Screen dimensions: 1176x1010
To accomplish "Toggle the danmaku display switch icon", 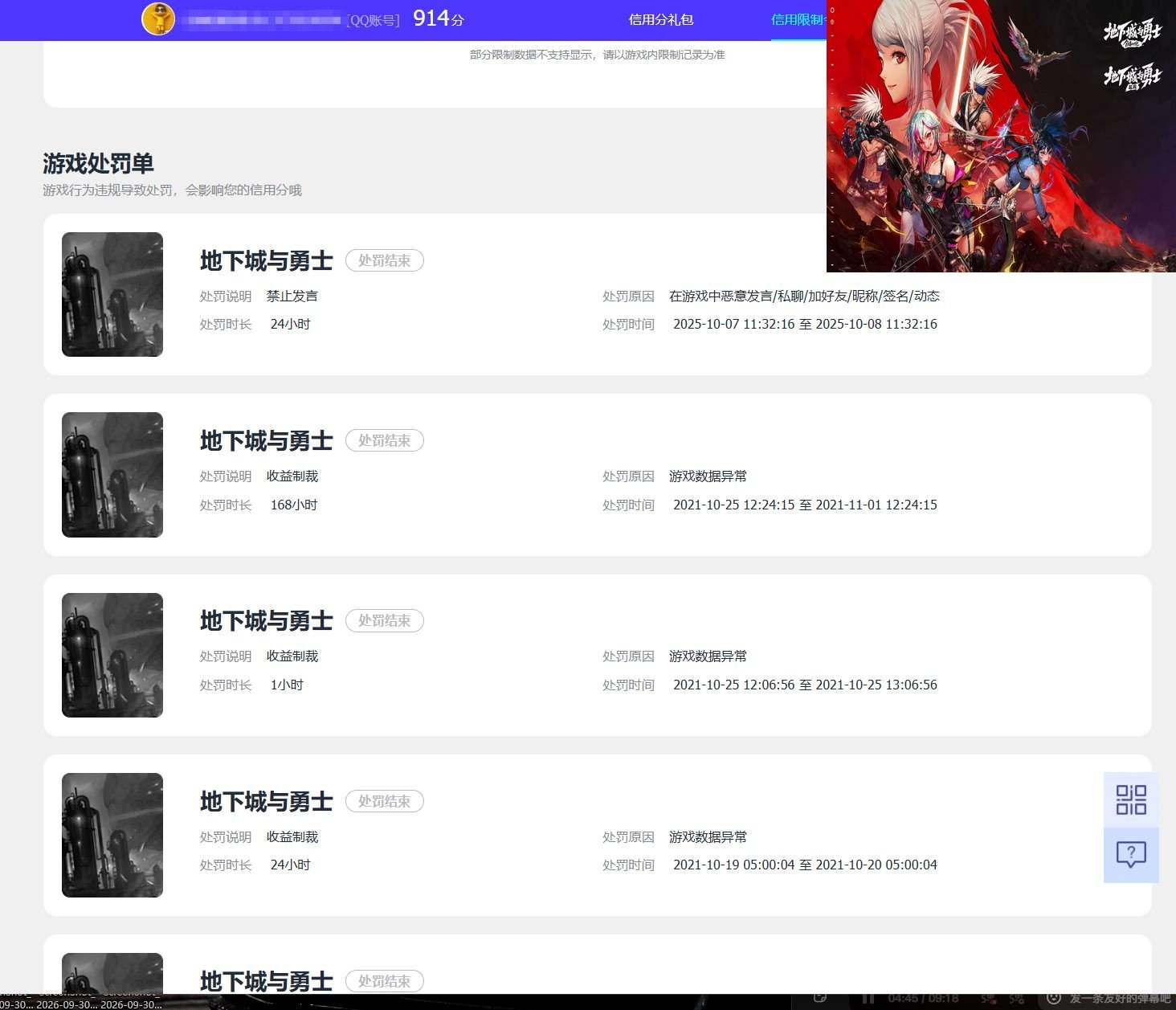I will (x=990, y=999).
